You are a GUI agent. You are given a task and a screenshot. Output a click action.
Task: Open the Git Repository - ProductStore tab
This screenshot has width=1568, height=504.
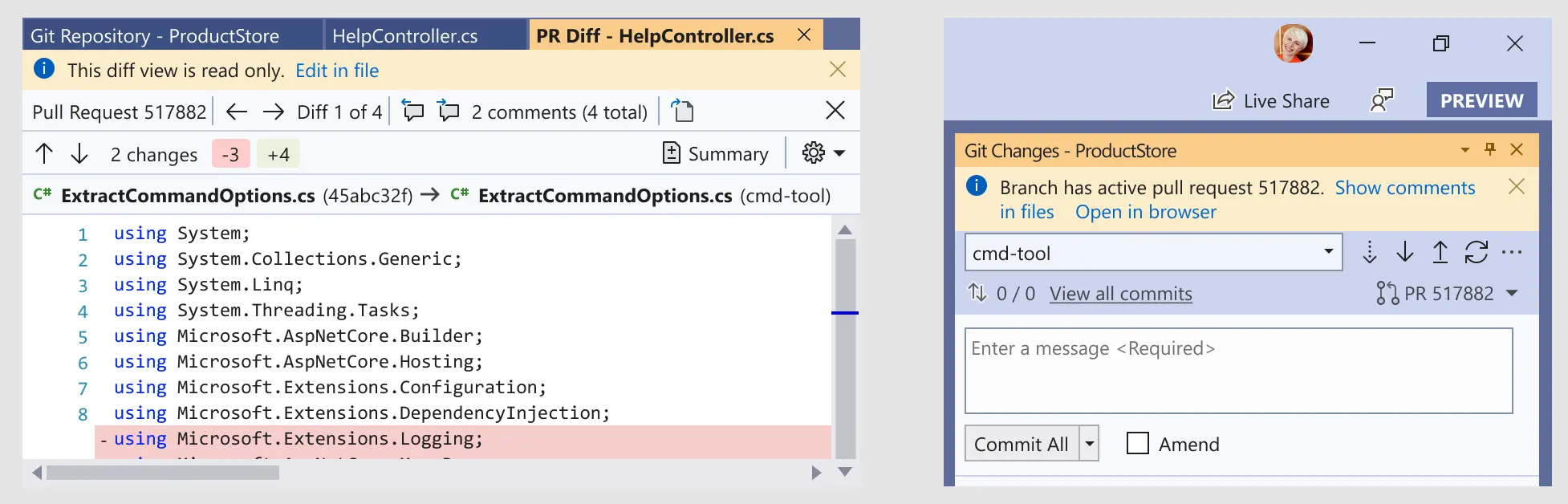click(155, 36)
